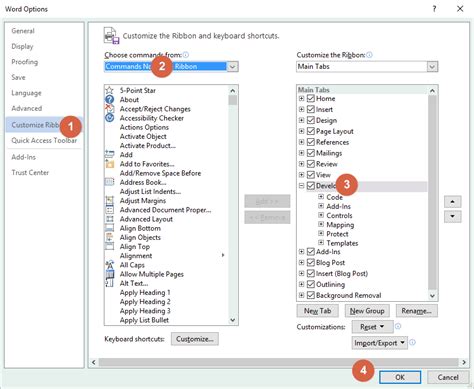Switch to Quick Access Toolbar category
Viewport: 474px width, 389px height.
click(x=44, y=140)
